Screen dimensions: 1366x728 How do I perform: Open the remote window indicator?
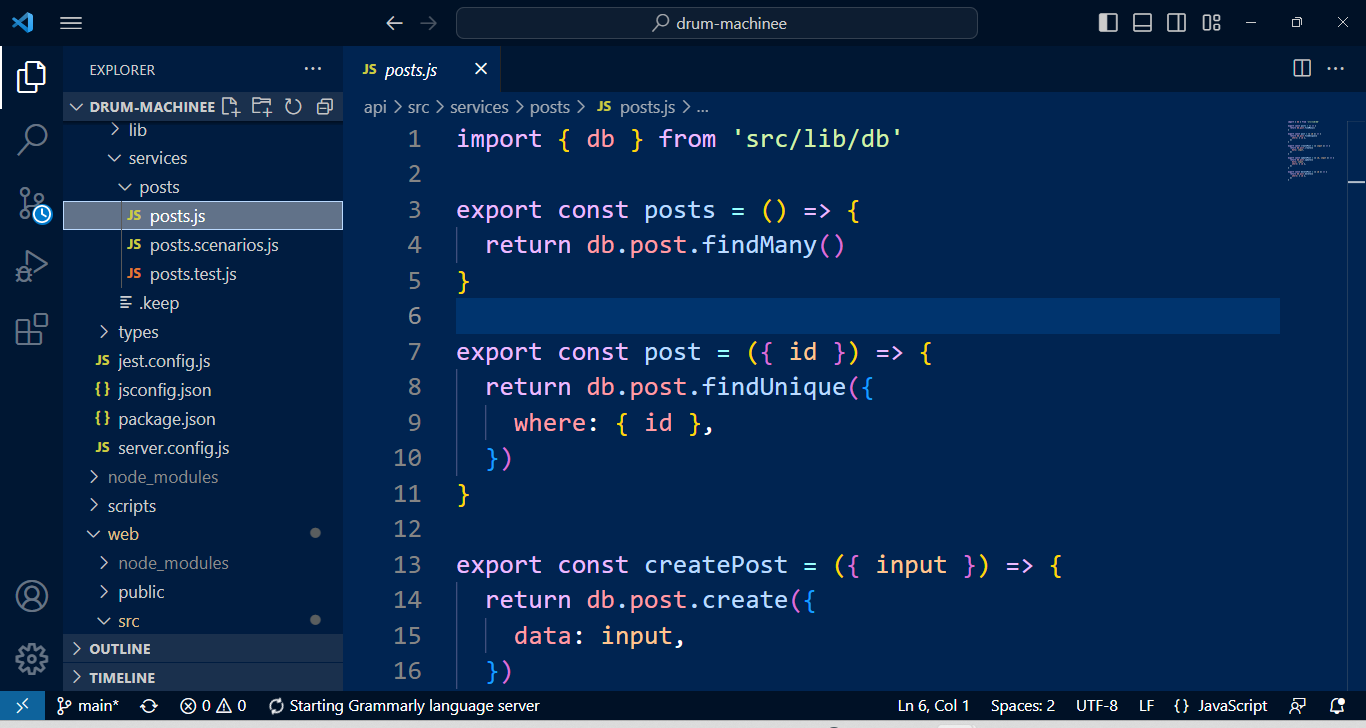(x=22, y=705)
